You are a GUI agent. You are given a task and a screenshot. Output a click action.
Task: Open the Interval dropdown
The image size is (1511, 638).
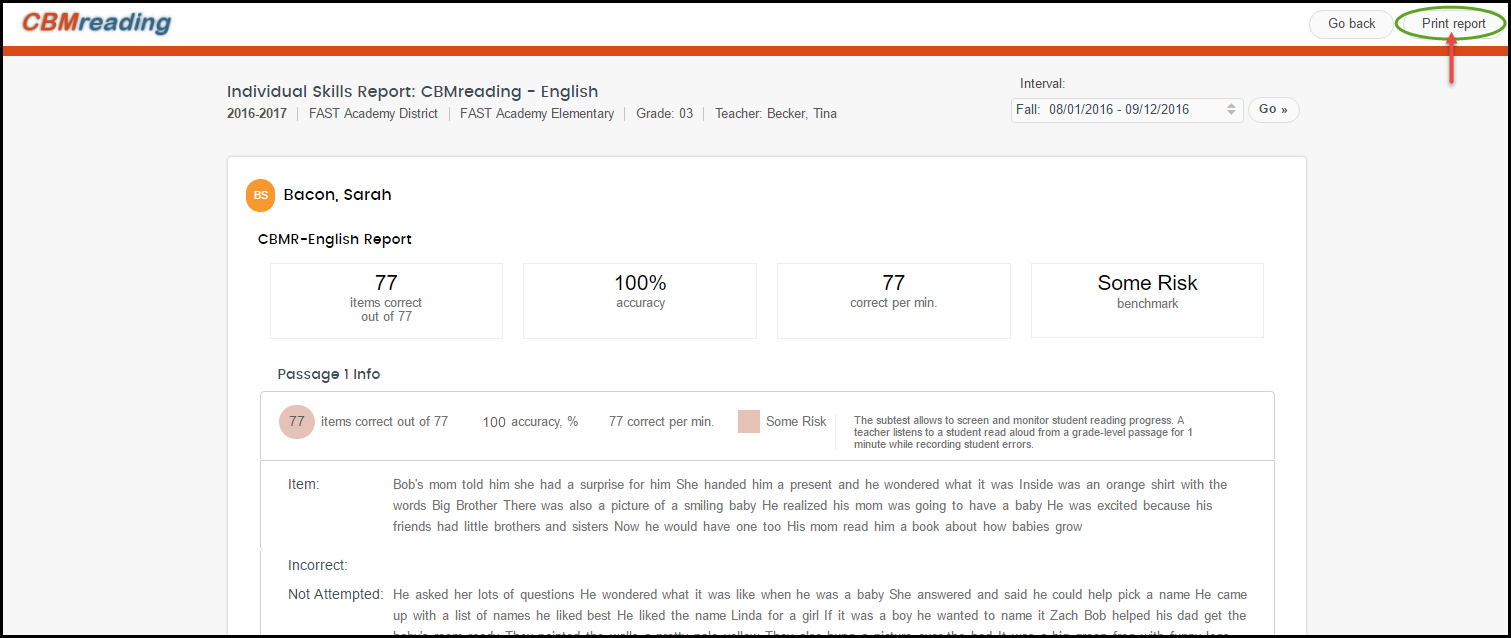pos(1127,110)
